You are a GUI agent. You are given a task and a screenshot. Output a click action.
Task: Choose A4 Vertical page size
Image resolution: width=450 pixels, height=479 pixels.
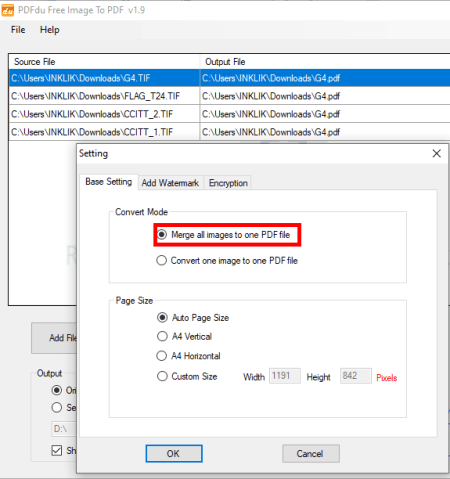[184, 336]
